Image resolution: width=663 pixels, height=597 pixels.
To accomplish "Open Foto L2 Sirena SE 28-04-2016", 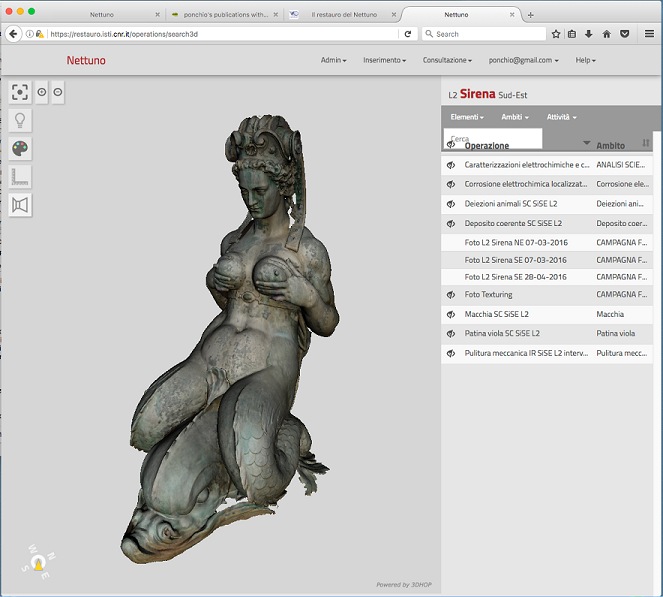I will 515,277.
